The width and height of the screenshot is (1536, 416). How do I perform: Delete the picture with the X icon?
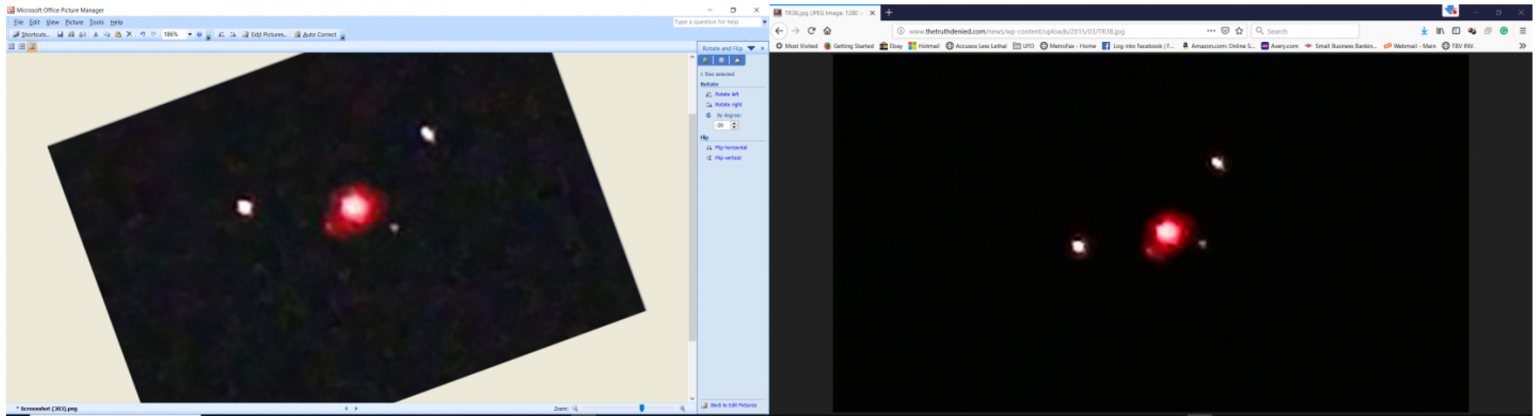(129, 34)
